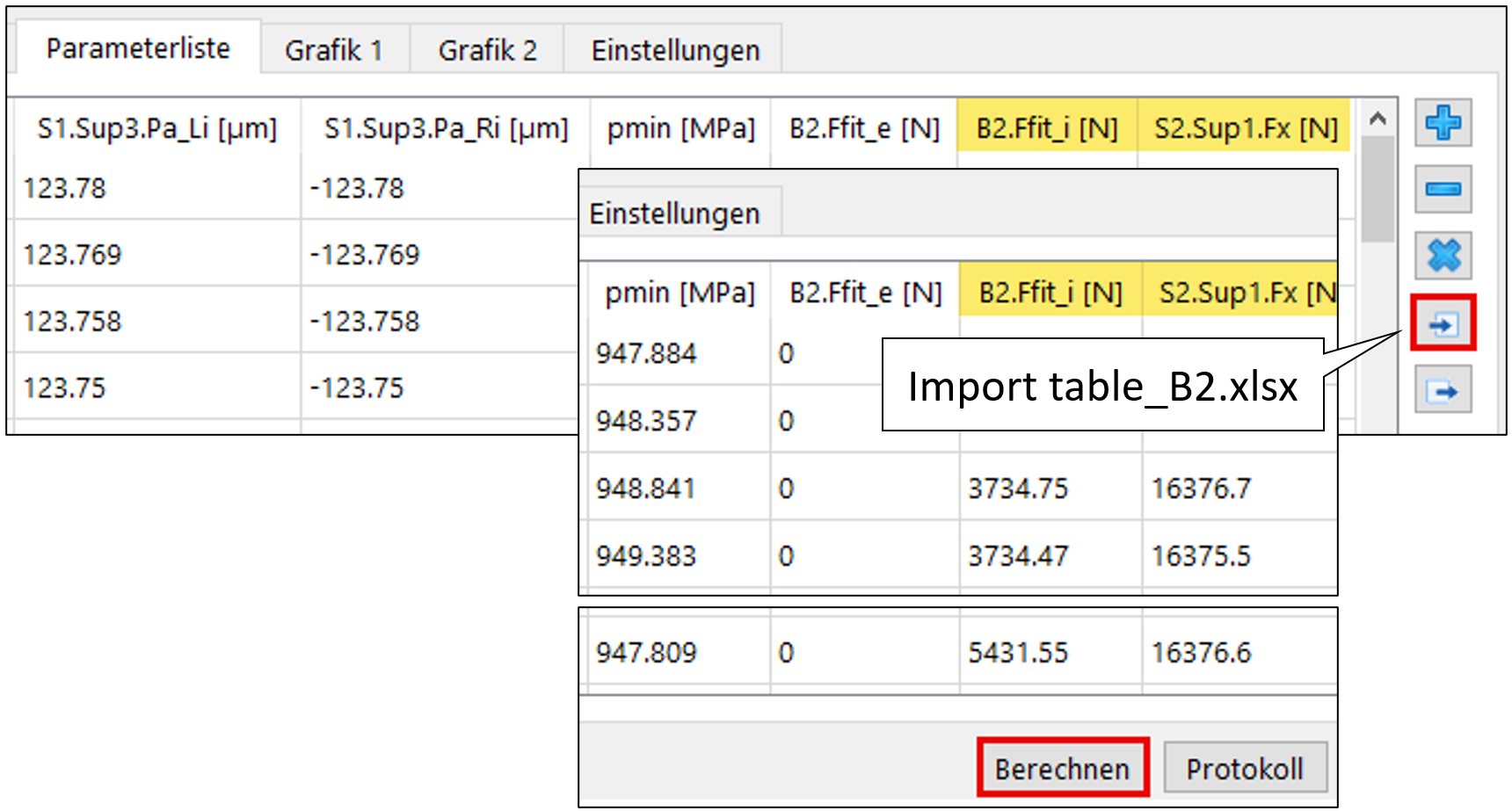Select the Einstellungen tab next to Grafik 2

(x=674, y=50)
